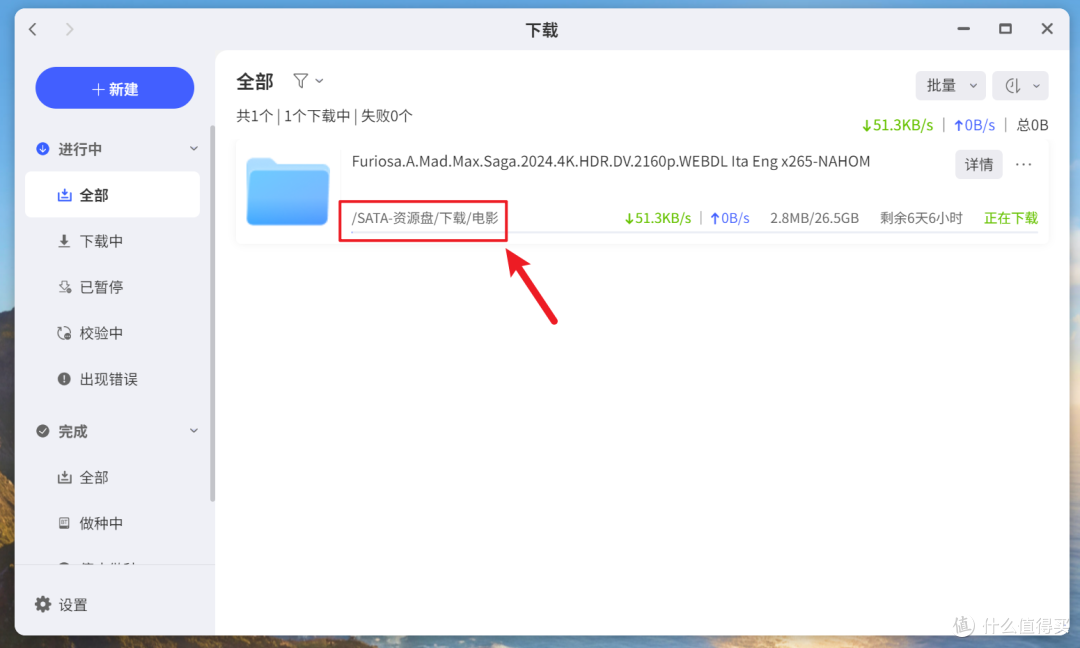1080x648 pixels.
Task: Collapse the 完成 section chevron
Action: coord(194,431)
